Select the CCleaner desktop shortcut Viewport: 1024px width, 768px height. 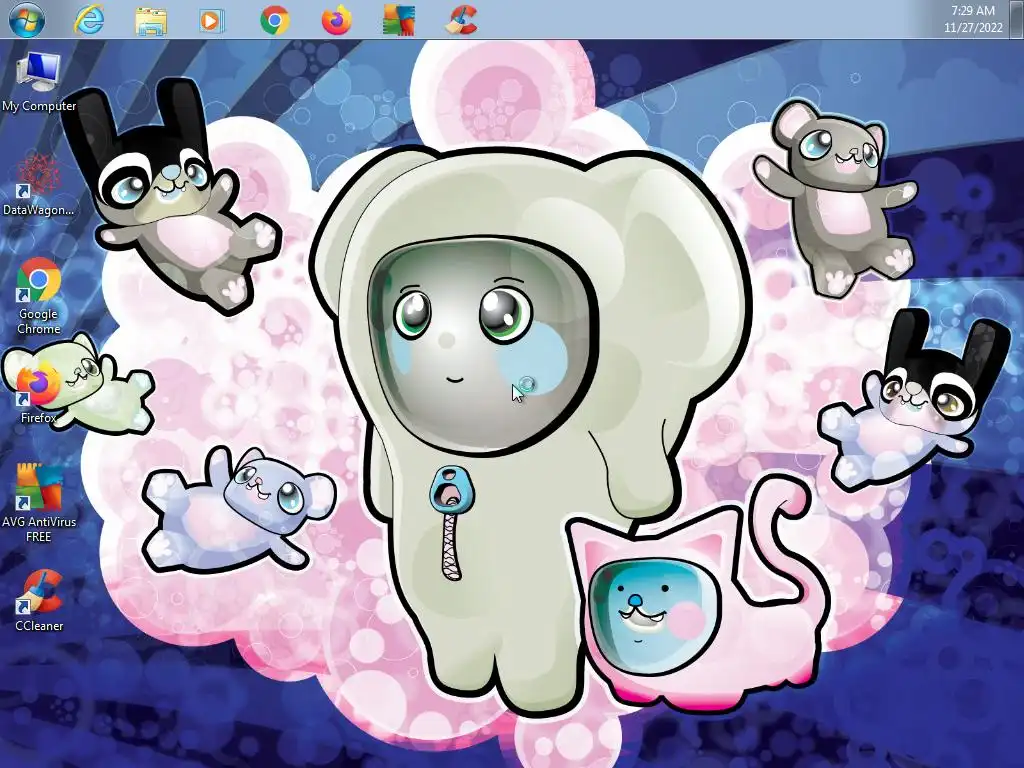coord(39,601)
